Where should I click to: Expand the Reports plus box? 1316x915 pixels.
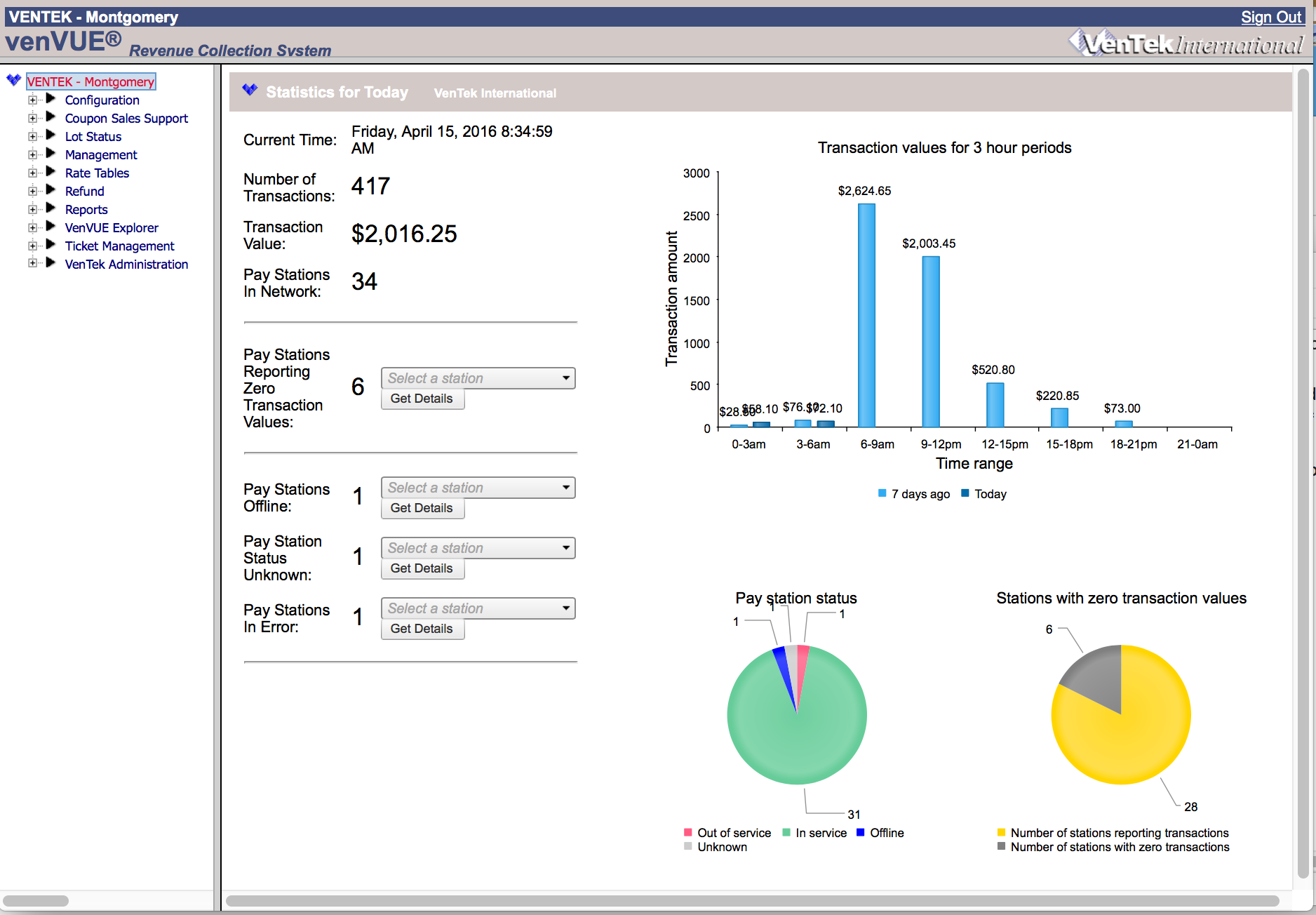pyautogui.click(x=32, y=209)
